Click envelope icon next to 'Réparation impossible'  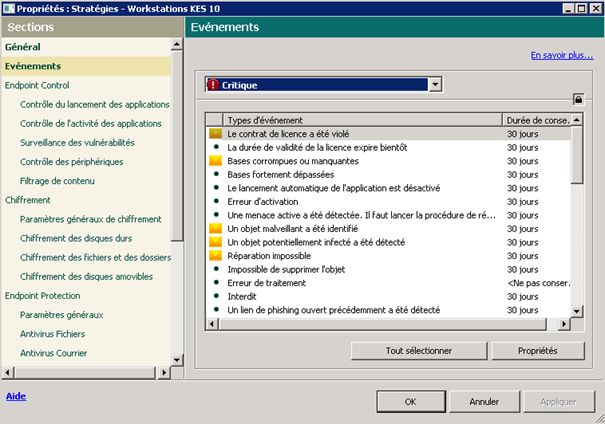click(x=214, y=256)
